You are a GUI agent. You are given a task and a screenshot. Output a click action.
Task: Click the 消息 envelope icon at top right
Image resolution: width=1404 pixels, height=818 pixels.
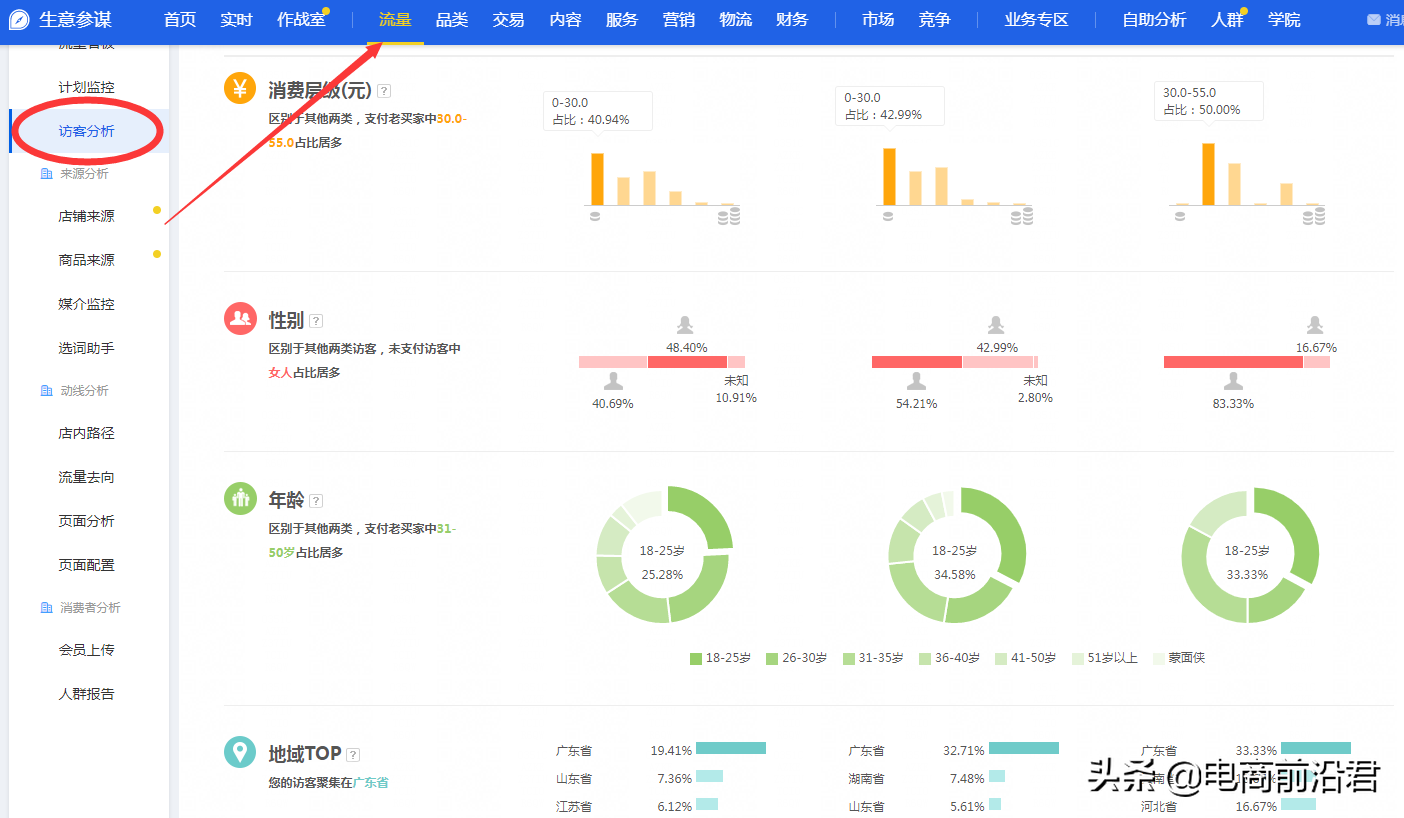(1375, 17)
